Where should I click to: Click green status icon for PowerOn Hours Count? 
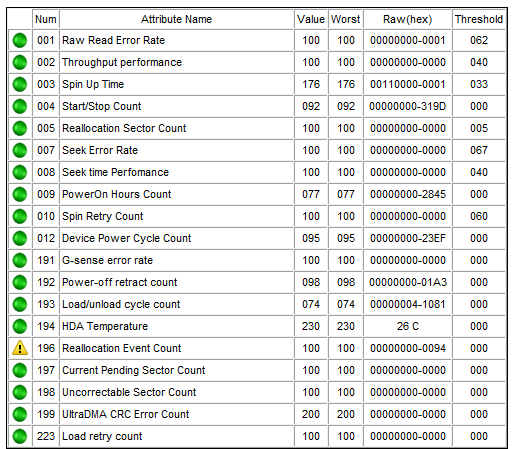coord(20,194)
